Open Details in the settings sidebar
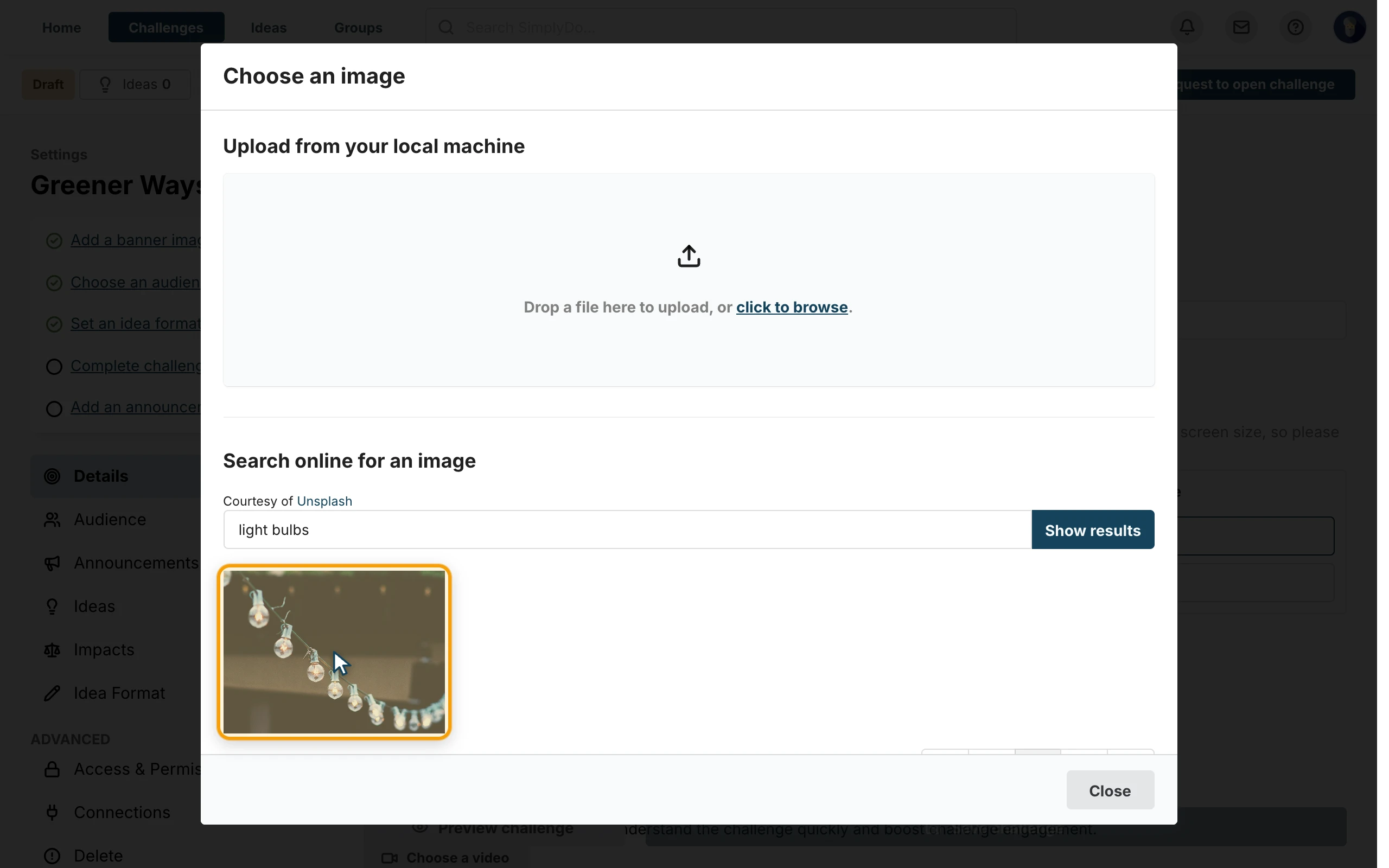The width and height of the screenshot is (1389, 868). (x=116, y=476)
